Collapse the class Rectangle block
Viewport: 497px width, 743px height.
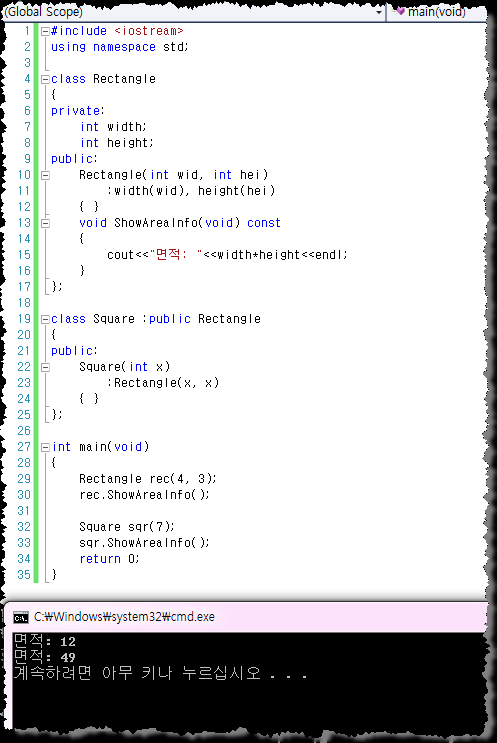click(45, 79)
